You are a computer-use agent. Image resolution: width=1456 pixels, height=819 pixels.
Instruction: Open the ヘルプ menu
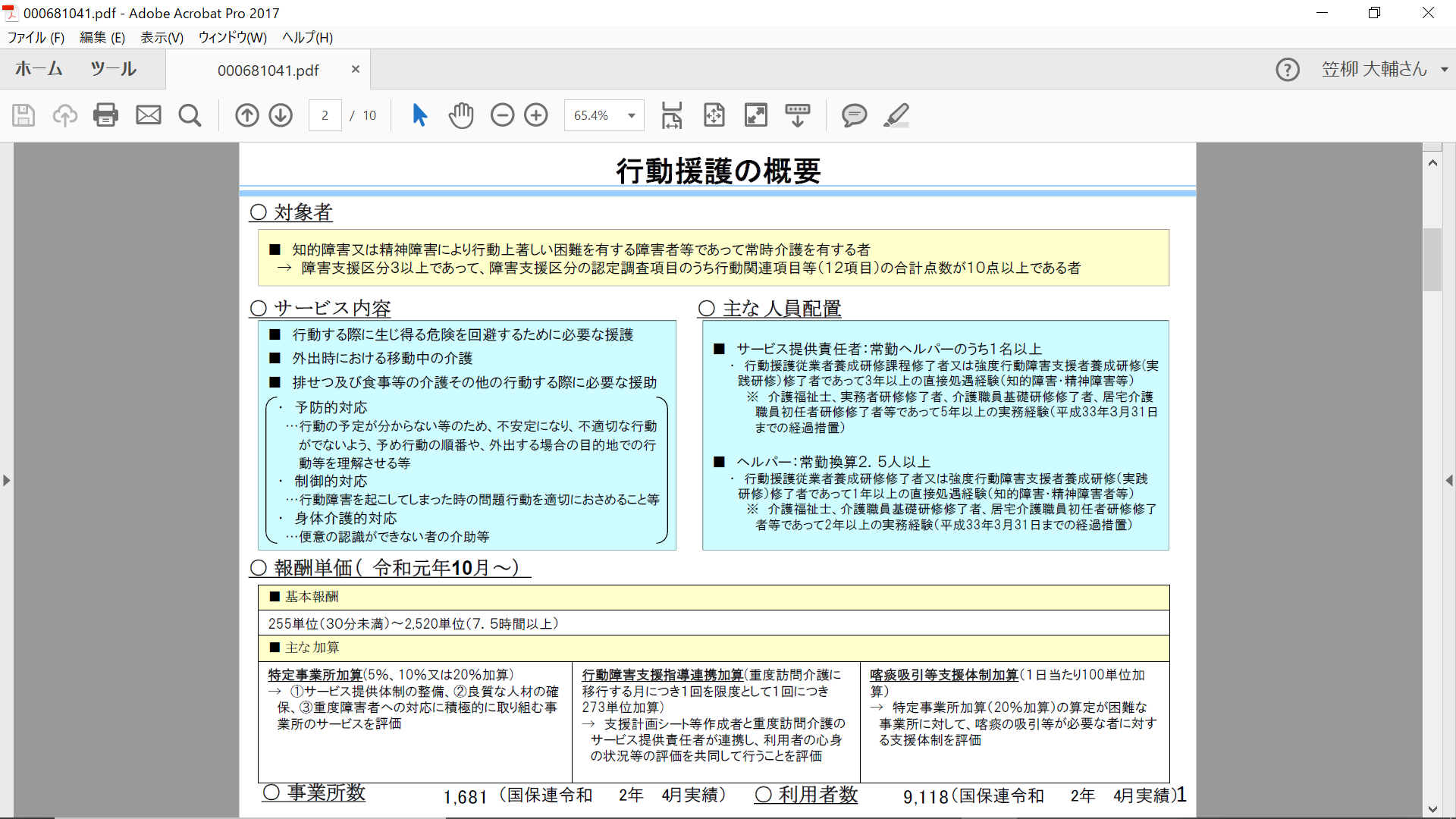click(x=307, y=37)
